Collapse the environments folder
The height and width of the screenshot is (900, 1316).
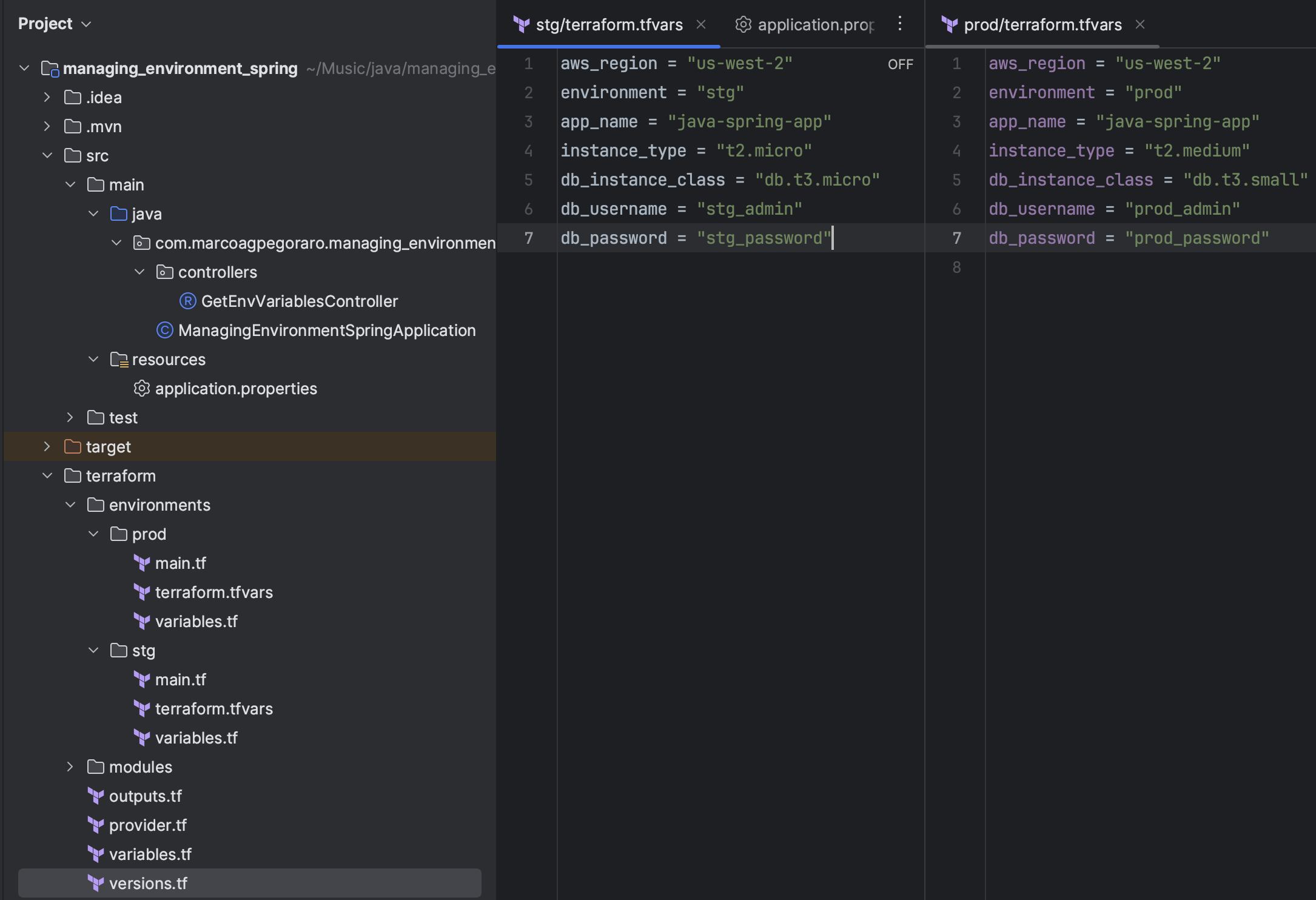pyautogui.click(x=70, y=505)
